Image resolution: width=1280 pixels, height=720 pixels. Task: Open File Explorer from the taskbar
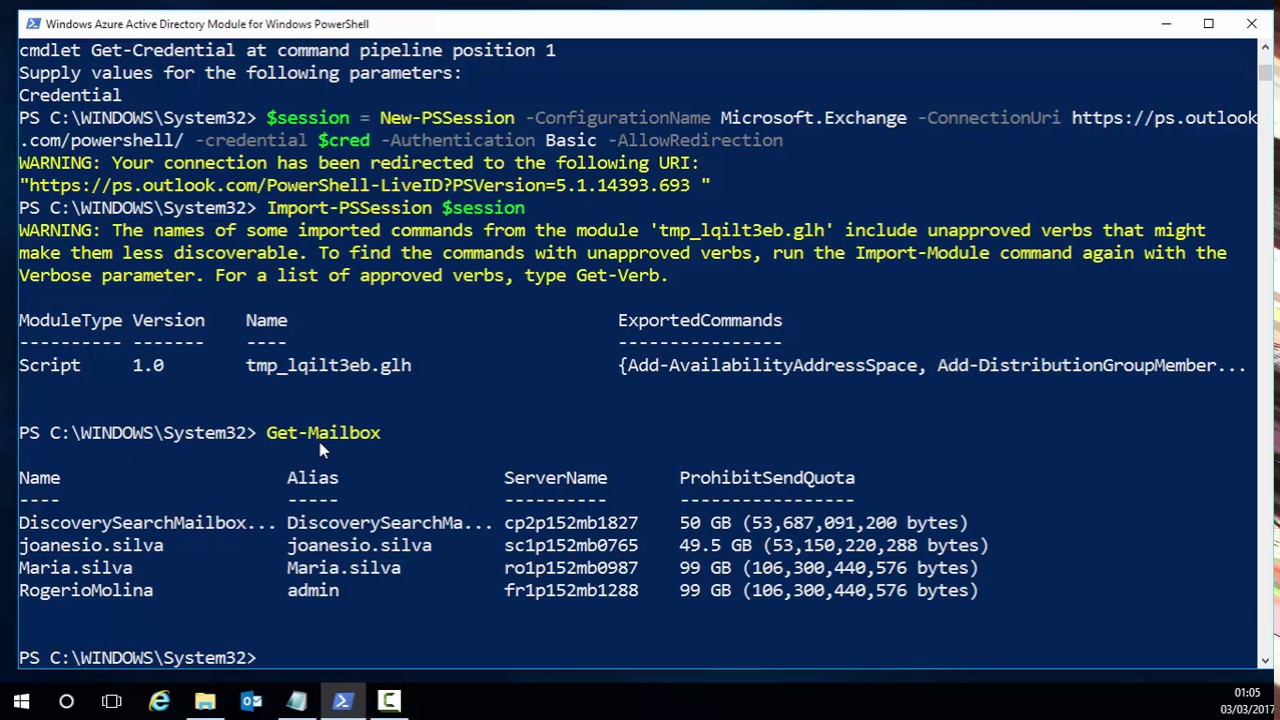[205, 701]
